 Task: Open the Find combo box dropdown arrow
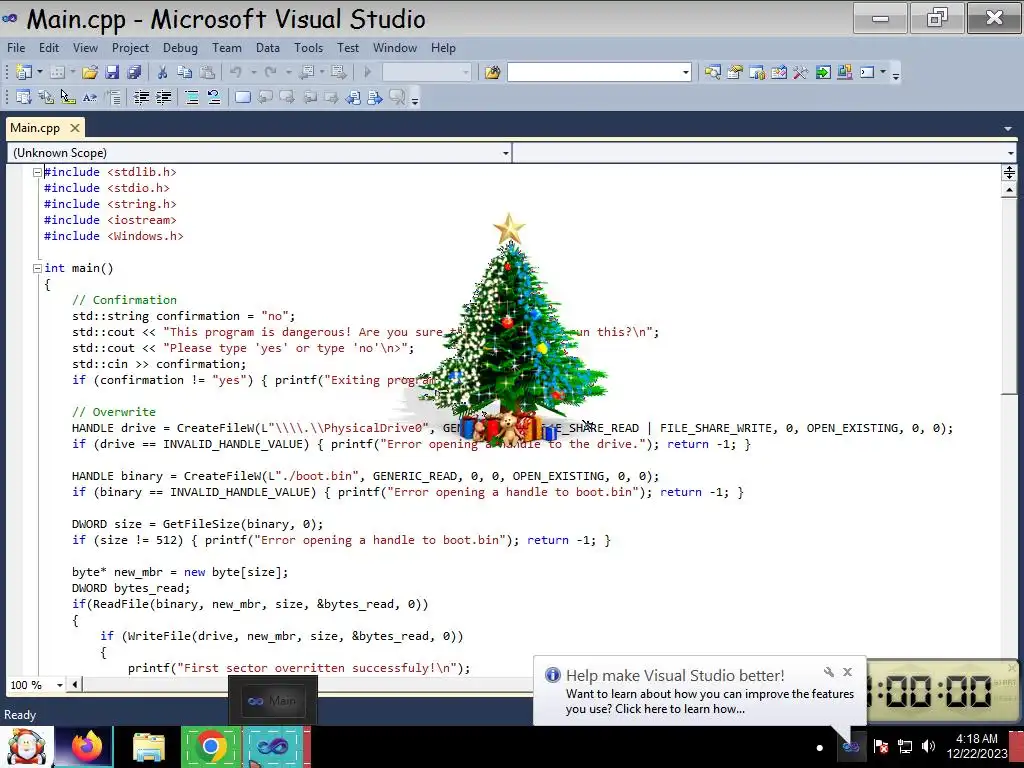tap(686, 72)
